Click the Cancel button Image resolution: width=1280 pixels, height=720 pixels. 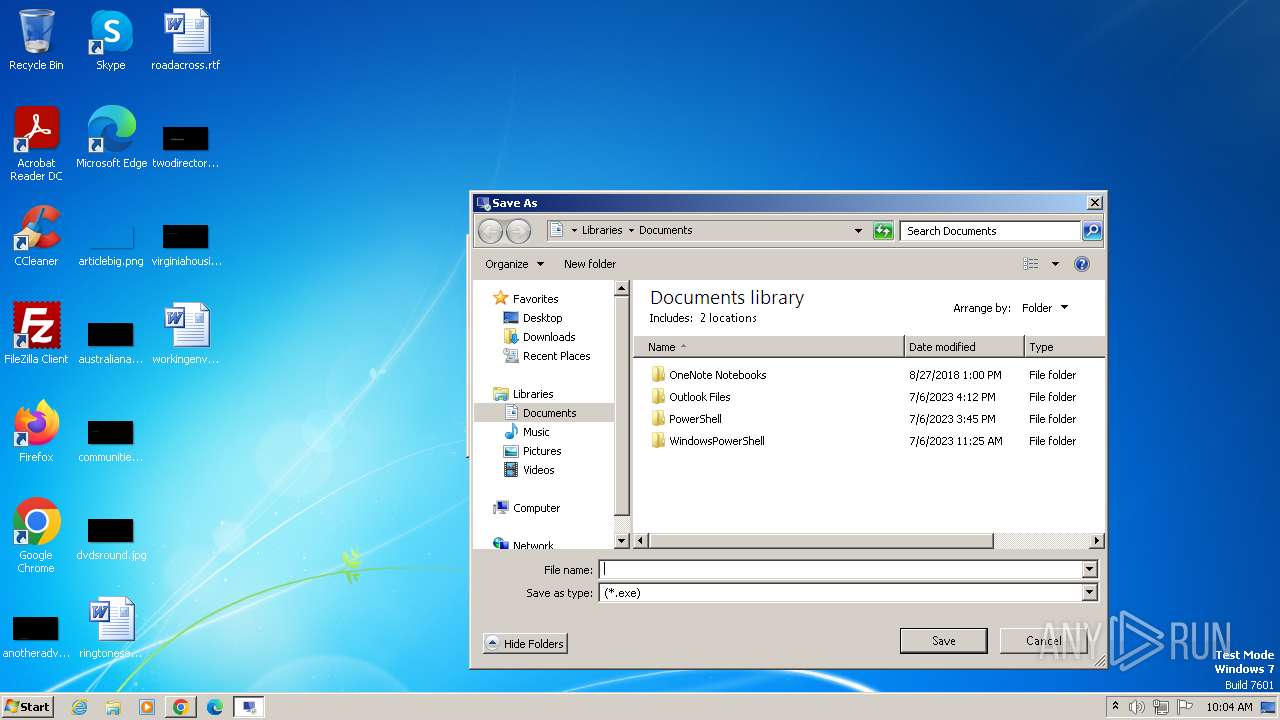[1043, 641]
